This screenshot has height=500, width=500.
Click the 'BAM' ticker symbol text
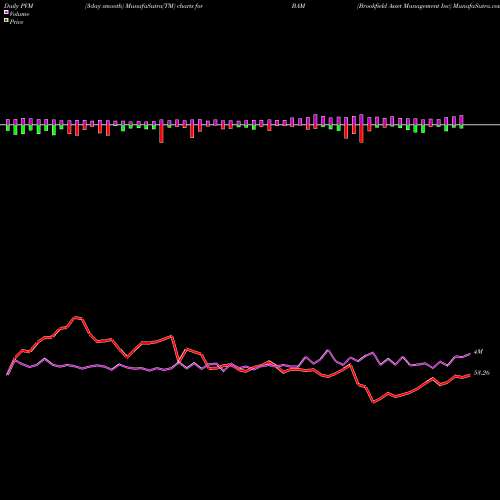pyautogui.click(x=298, y=6)
